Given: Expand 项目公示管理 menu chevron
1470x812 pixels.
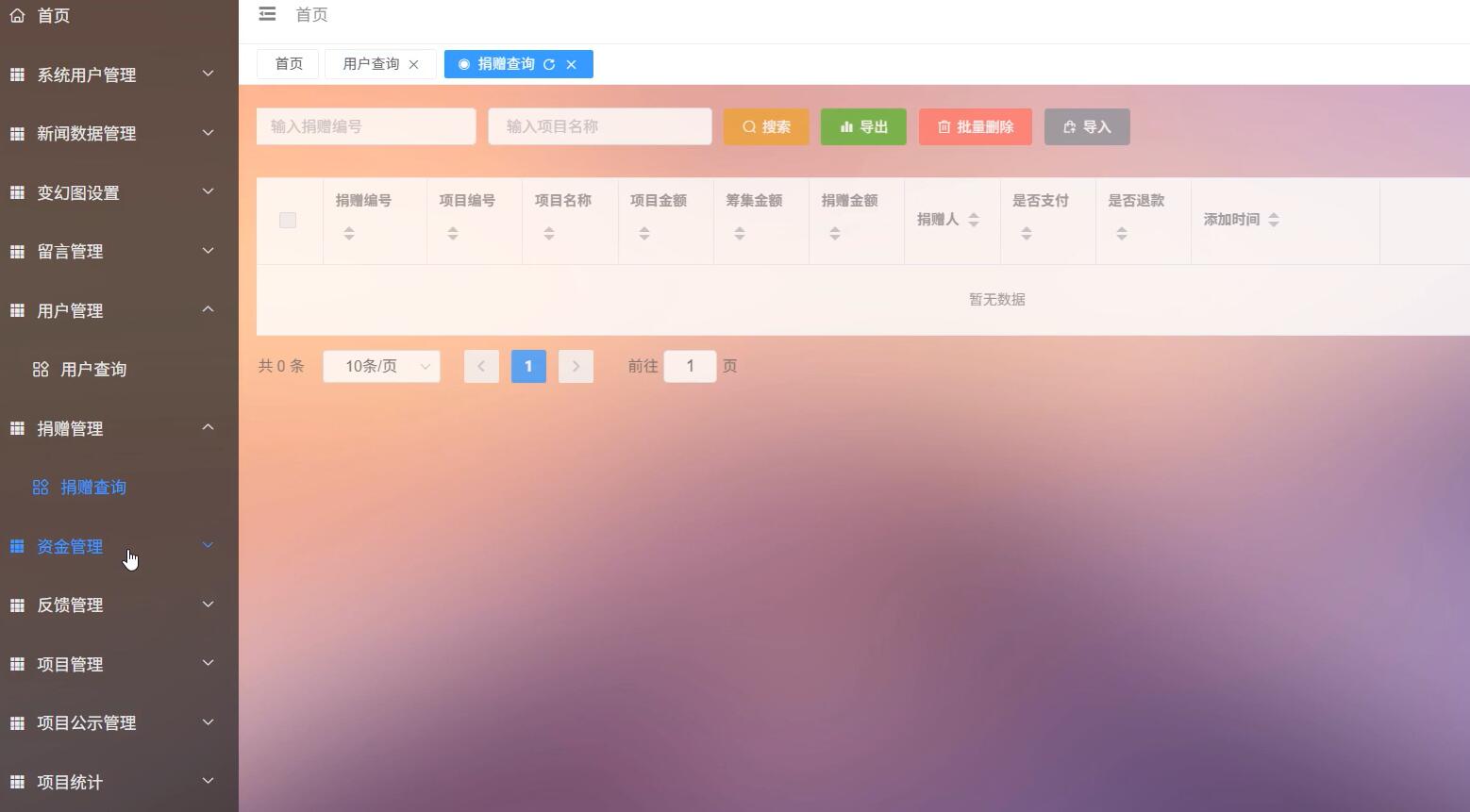Looking at the screenshot, I should click(x=209, y=722).
